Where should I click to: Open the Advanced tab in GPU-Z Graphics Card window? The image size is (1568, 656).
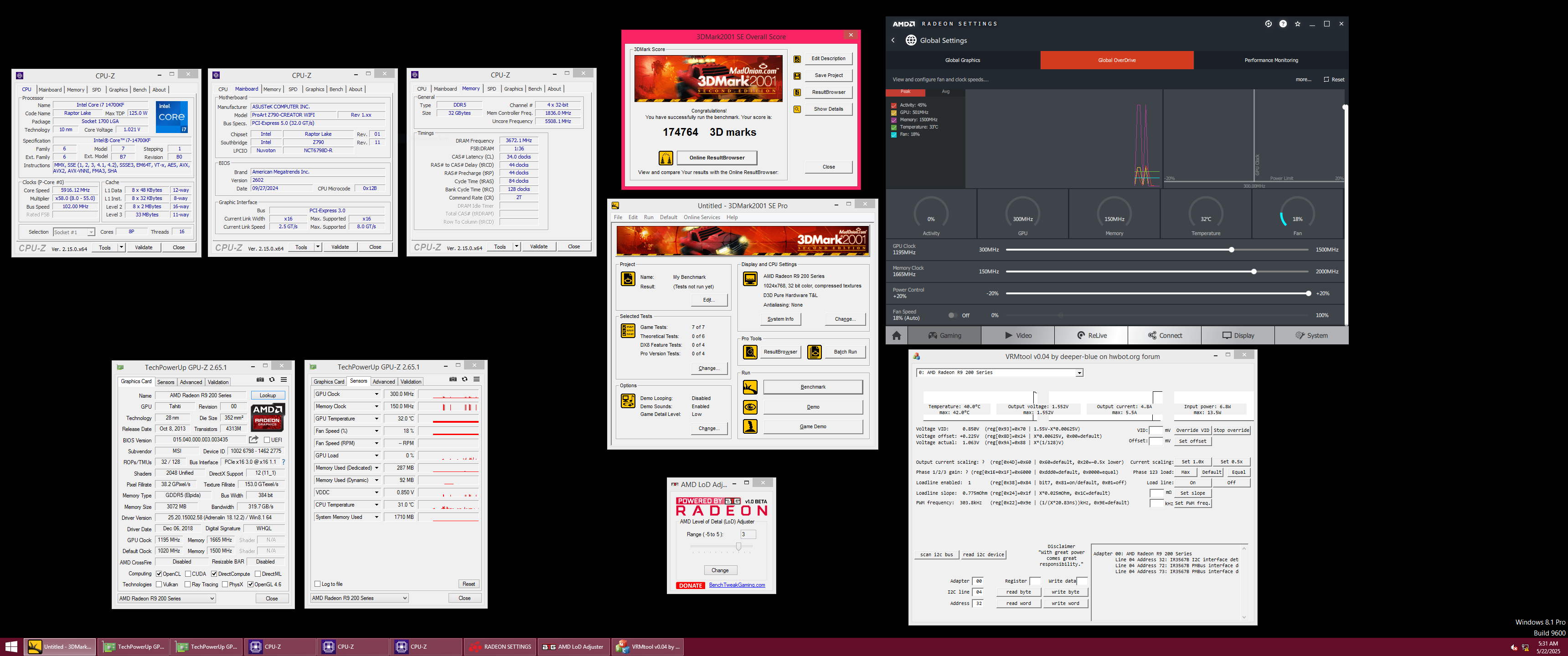[191, 382]
